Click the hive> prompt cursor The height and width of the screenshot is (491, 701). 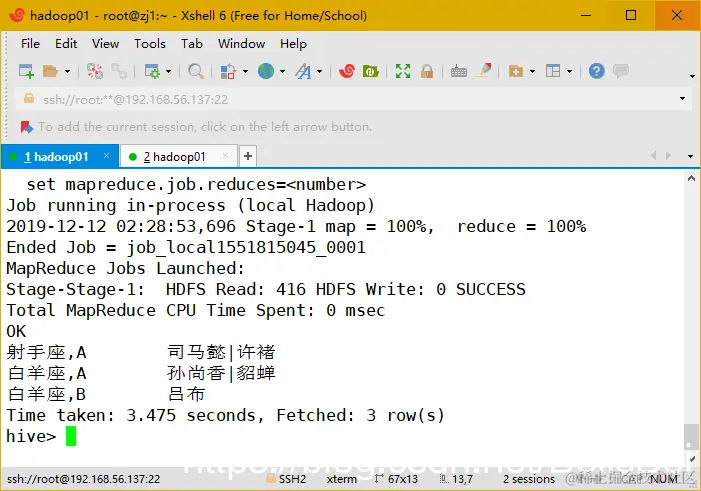coord(71,436)
